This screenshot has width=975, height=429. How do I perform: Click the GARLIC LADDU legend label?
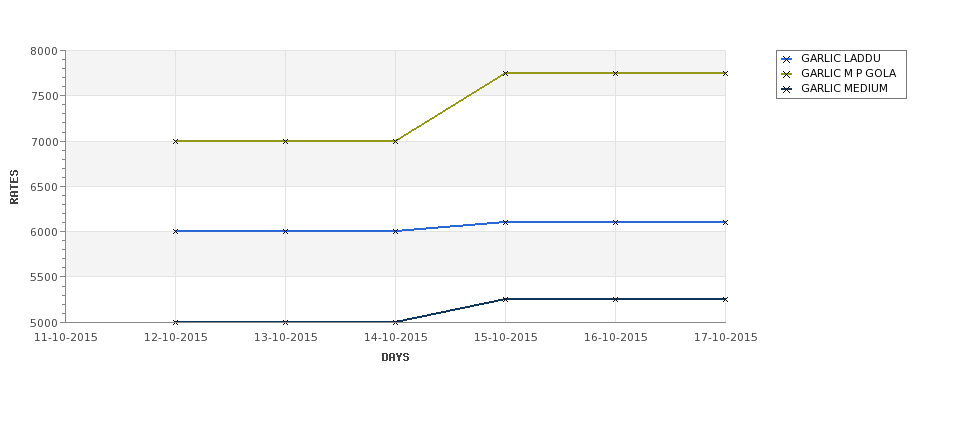[x=841, y=58]
